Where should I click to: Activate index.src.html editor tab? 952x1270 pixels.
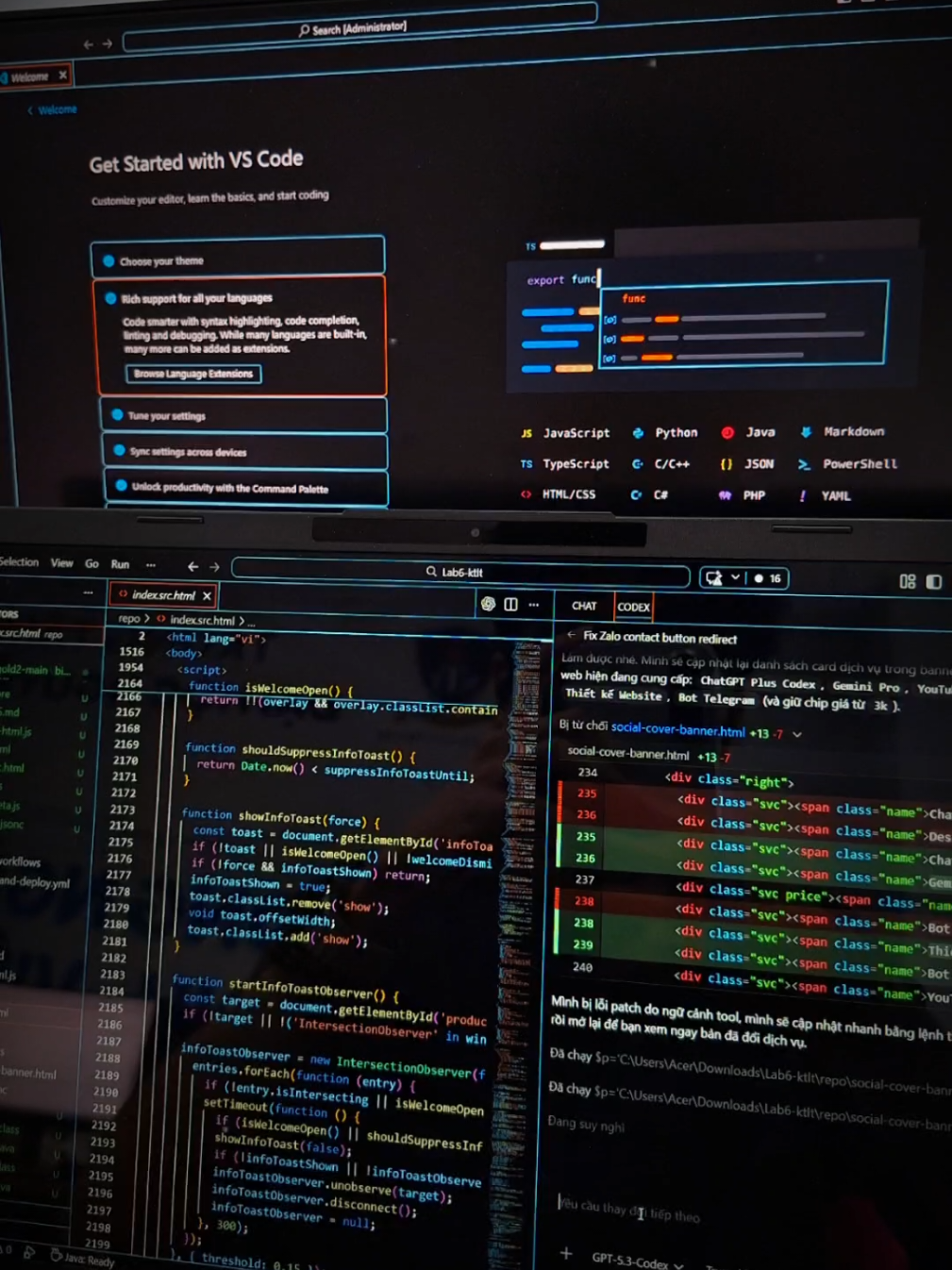(x=162, y=594)
